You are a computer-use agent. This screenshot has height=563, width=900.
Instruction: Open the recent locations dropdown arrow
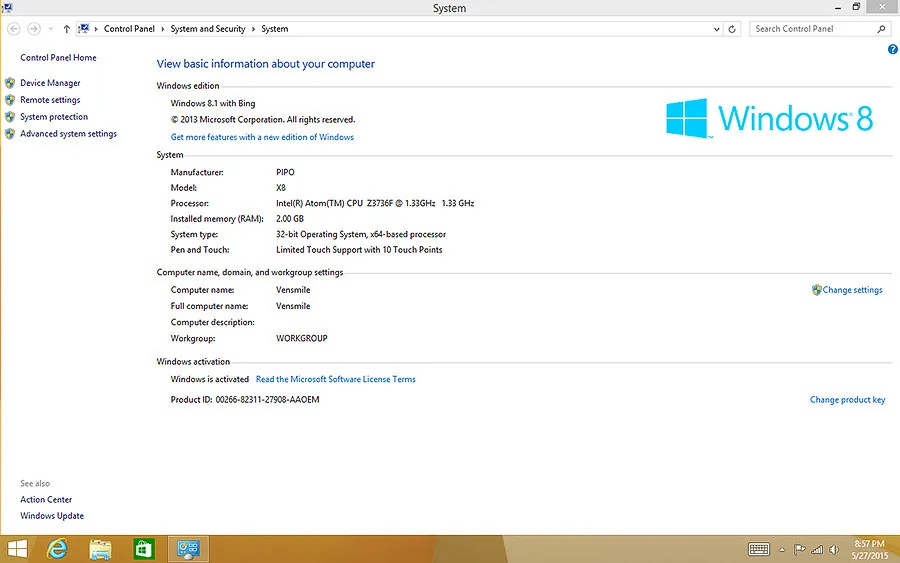click(x=51, y=29)
